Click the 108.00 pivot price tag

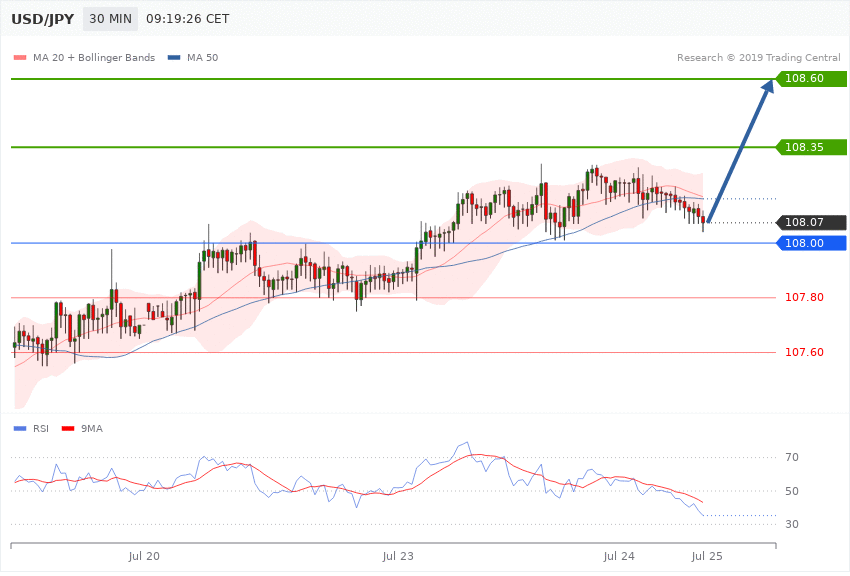[812, 243]
